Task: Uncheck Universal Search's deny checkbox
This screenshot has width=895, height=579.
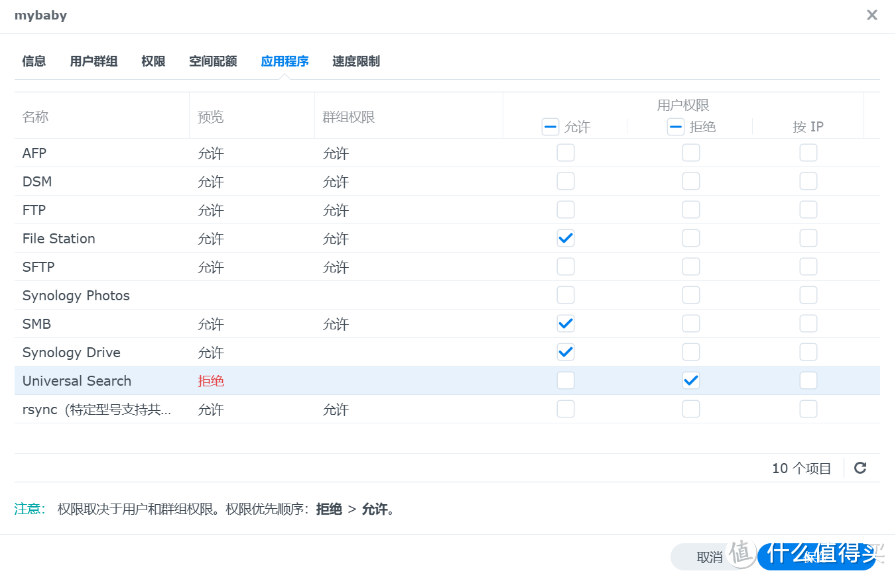Action: tap(690, 380)
